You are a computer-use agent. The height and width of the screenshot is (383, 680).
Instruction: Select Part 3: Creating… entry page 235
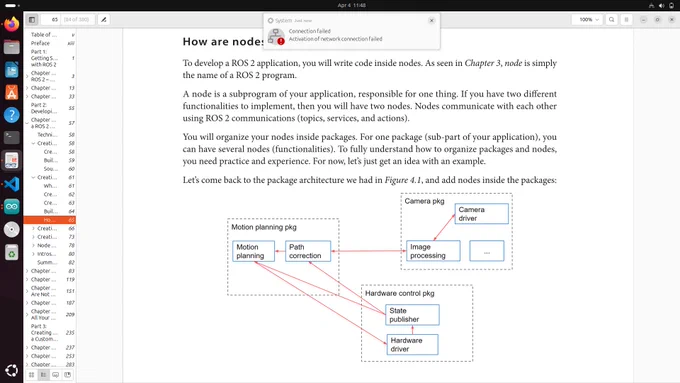tap(50, 333)
